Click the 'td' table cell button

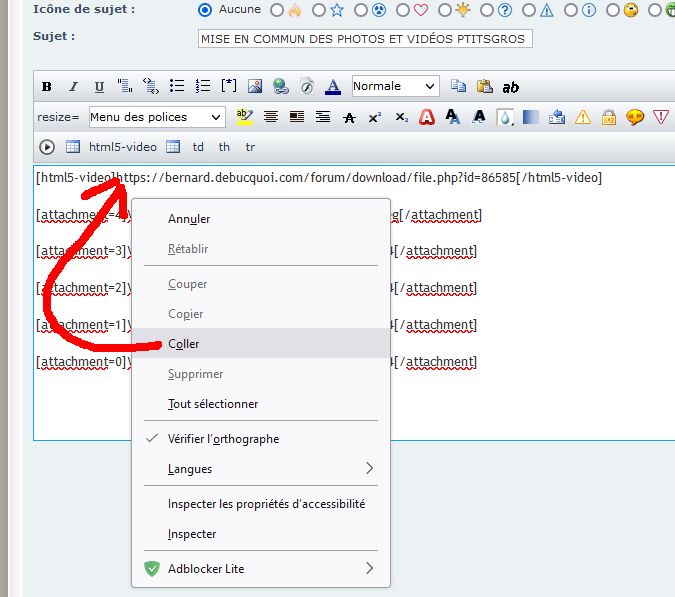click(198, 147)
